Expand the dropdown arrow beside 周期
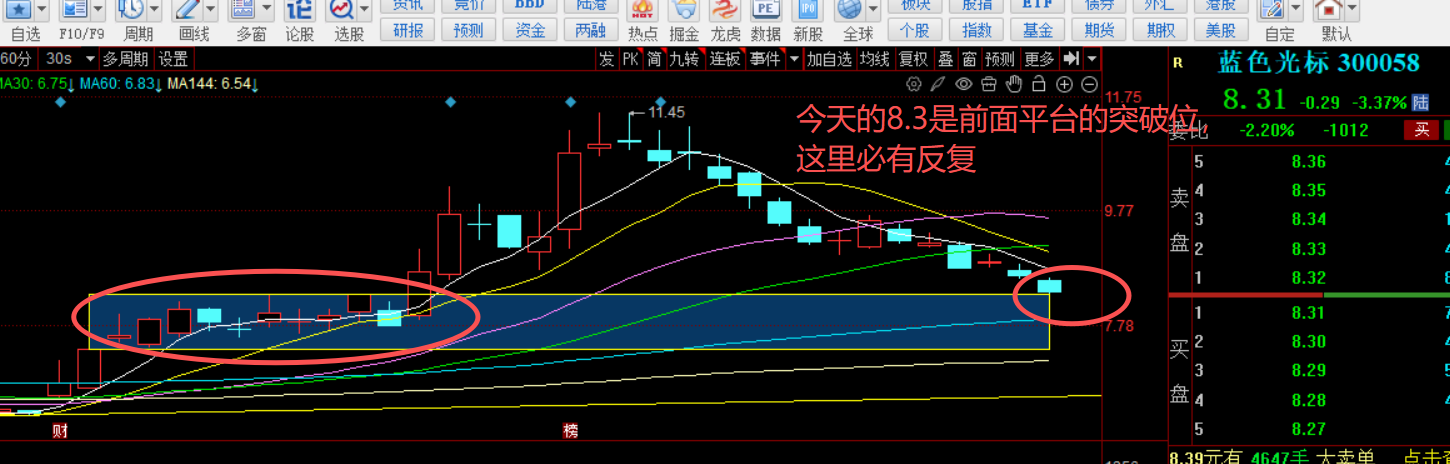The height and width of the screenshot is (464, 1450). (x=155, y=9)
